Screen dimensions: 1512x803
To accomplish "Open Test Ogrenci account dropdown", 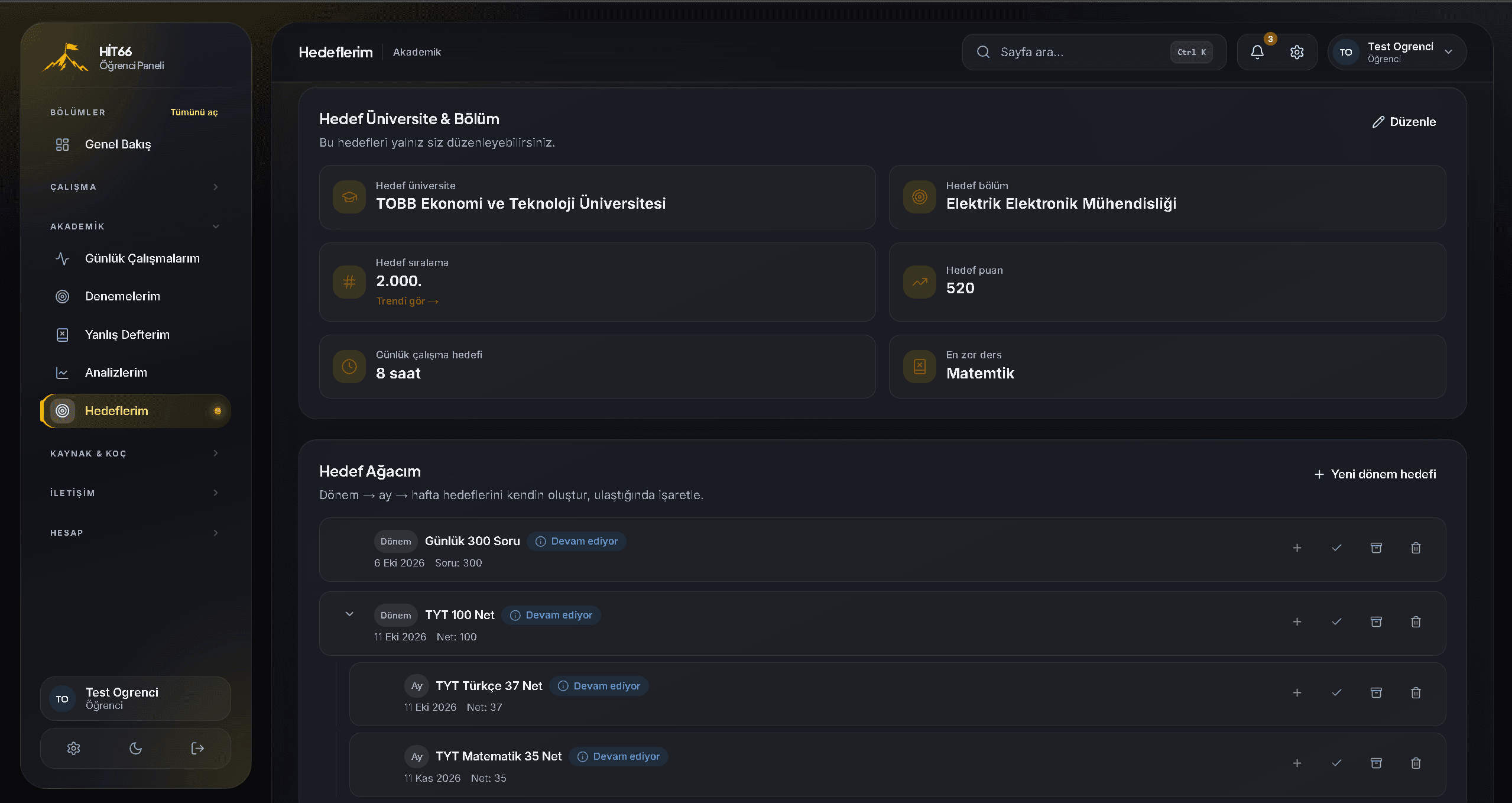I will 1397,52.
